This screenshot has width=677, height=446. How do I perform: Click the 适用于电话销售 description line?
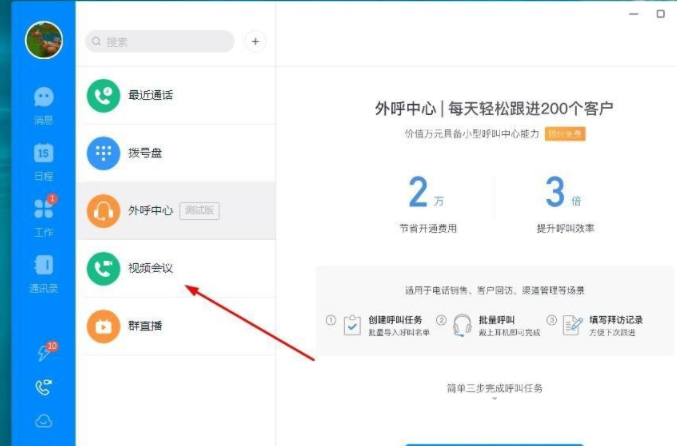[494, 290]
